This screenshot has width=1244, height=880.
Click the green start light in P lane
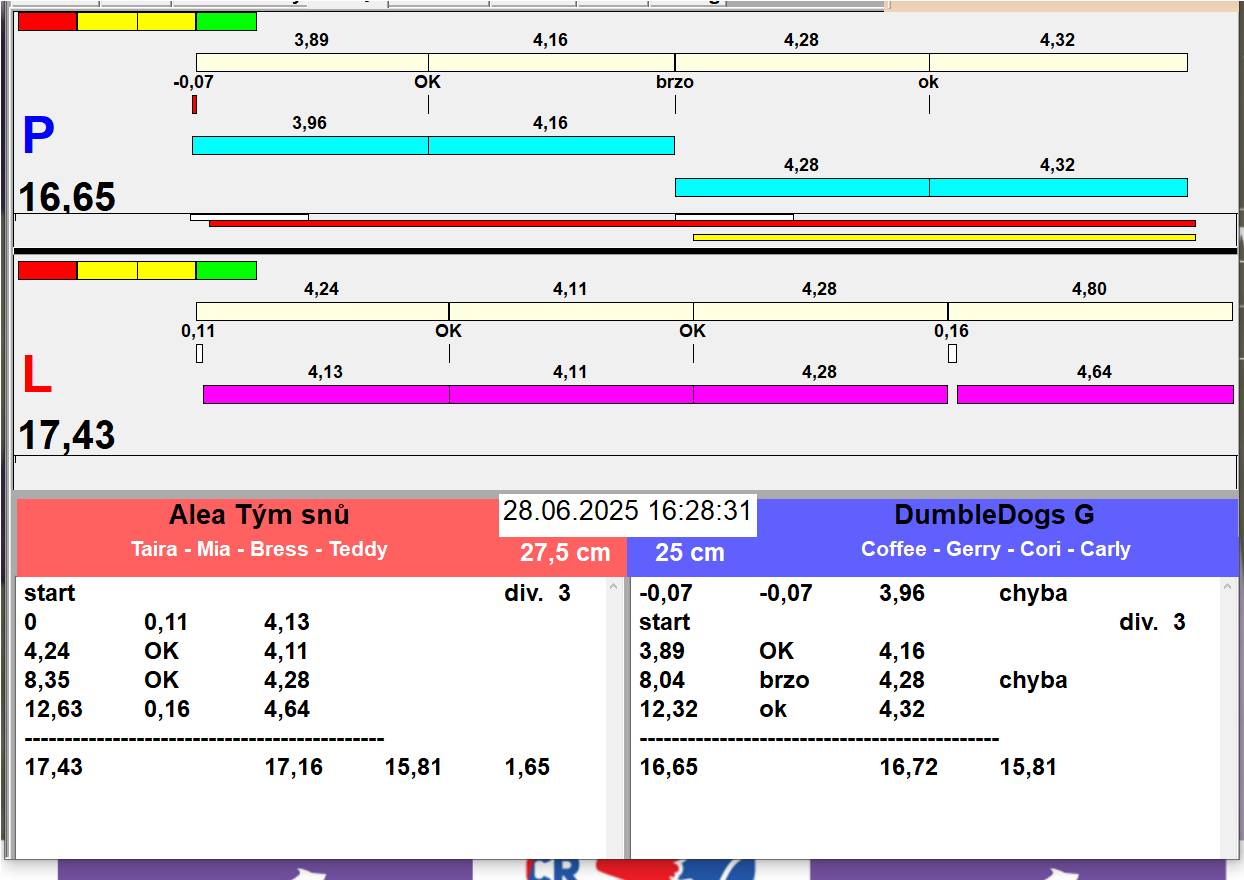click(226, 21)
